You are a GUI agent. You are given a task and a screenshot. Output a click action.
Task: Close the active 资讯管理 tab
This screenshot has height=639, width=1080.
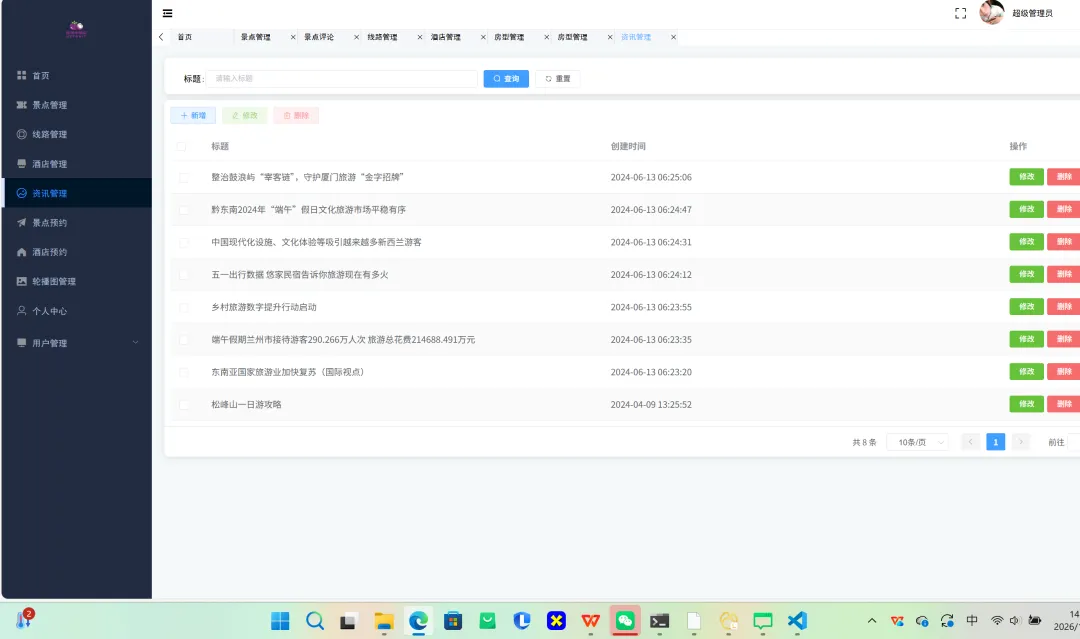point(673,37)
